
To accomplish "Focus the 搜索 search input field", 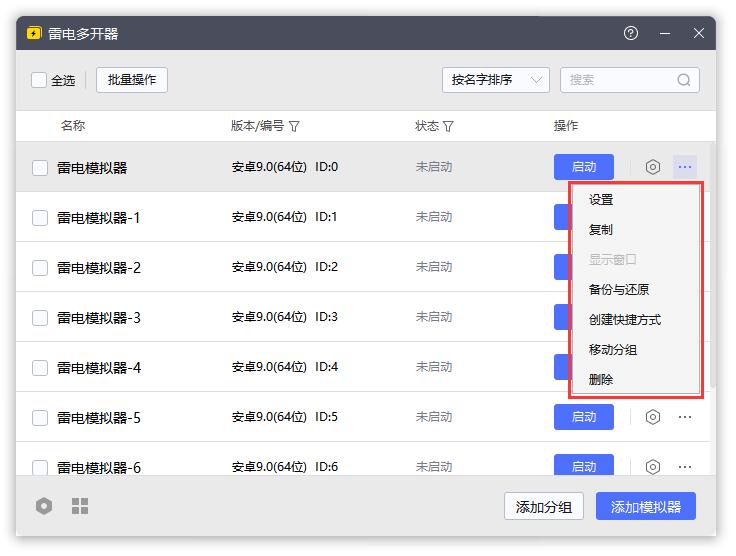I will tap(629, 80).
